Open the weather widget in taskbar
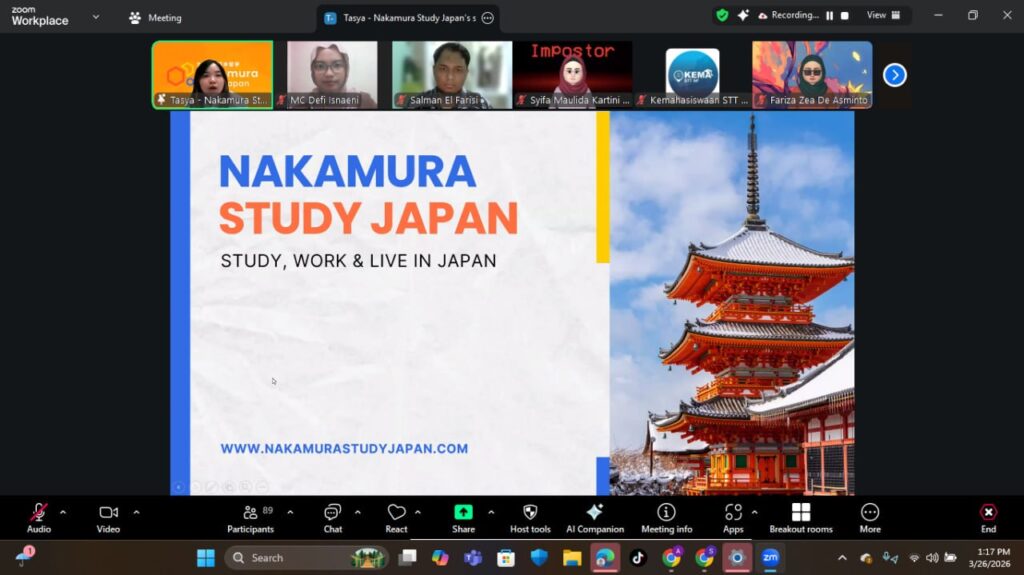This screenshot has height=575, width=1024. [x=24, y=556]
